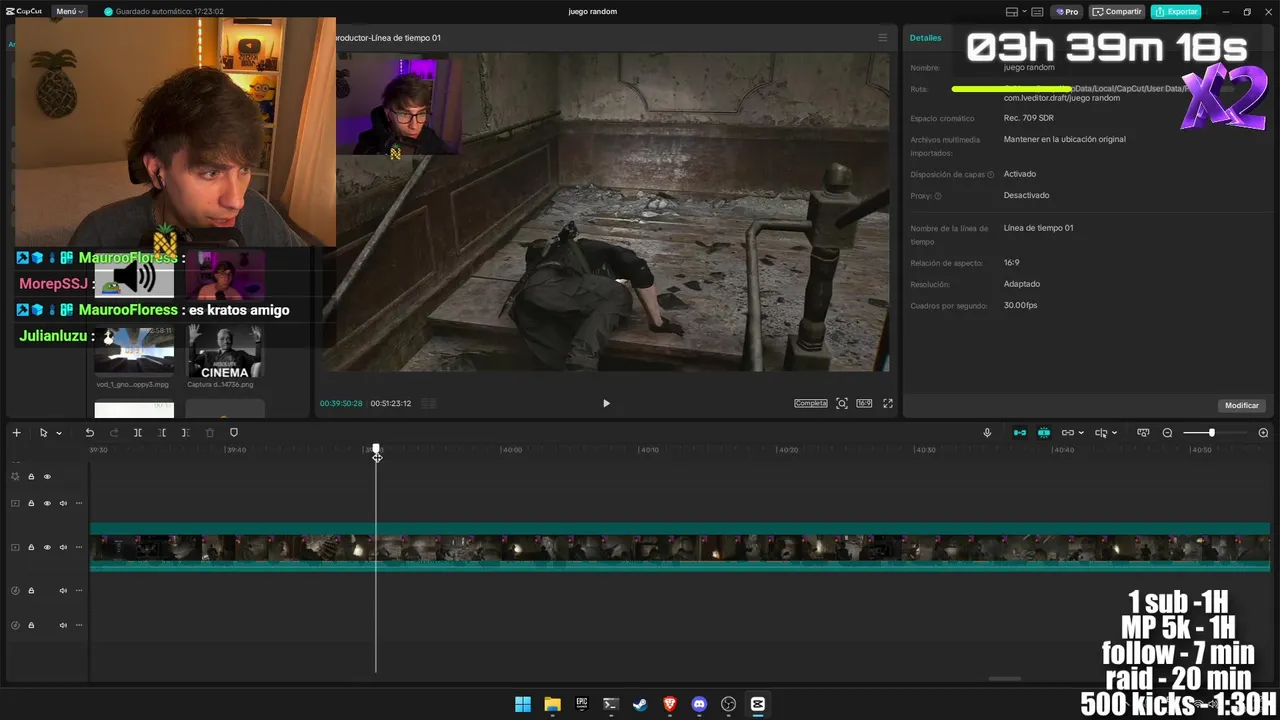Image resolution: width=1280 pixels, height=720 pixels.
Task: Click the trash delete icon in timeline toolbar
Action: [x=210, y=433]
